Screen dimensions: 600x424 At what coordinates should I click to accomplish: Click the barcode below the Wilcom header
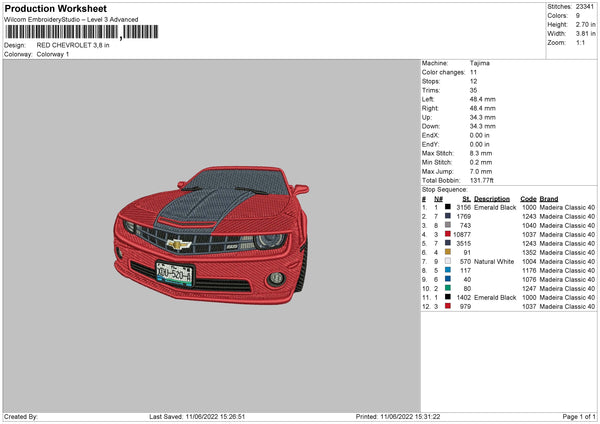pos(61,34)
